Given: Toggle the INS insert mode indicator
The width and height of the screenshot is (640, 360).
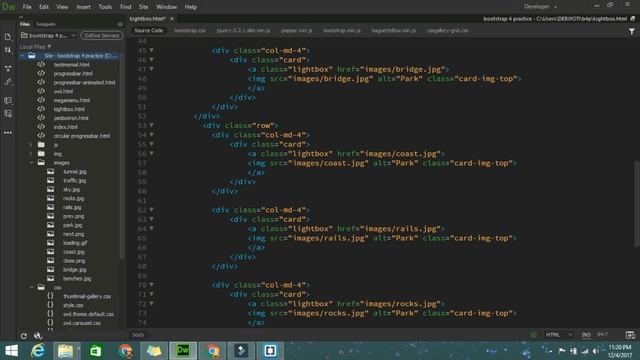Looking at the screenshot, I should [586, 335].
